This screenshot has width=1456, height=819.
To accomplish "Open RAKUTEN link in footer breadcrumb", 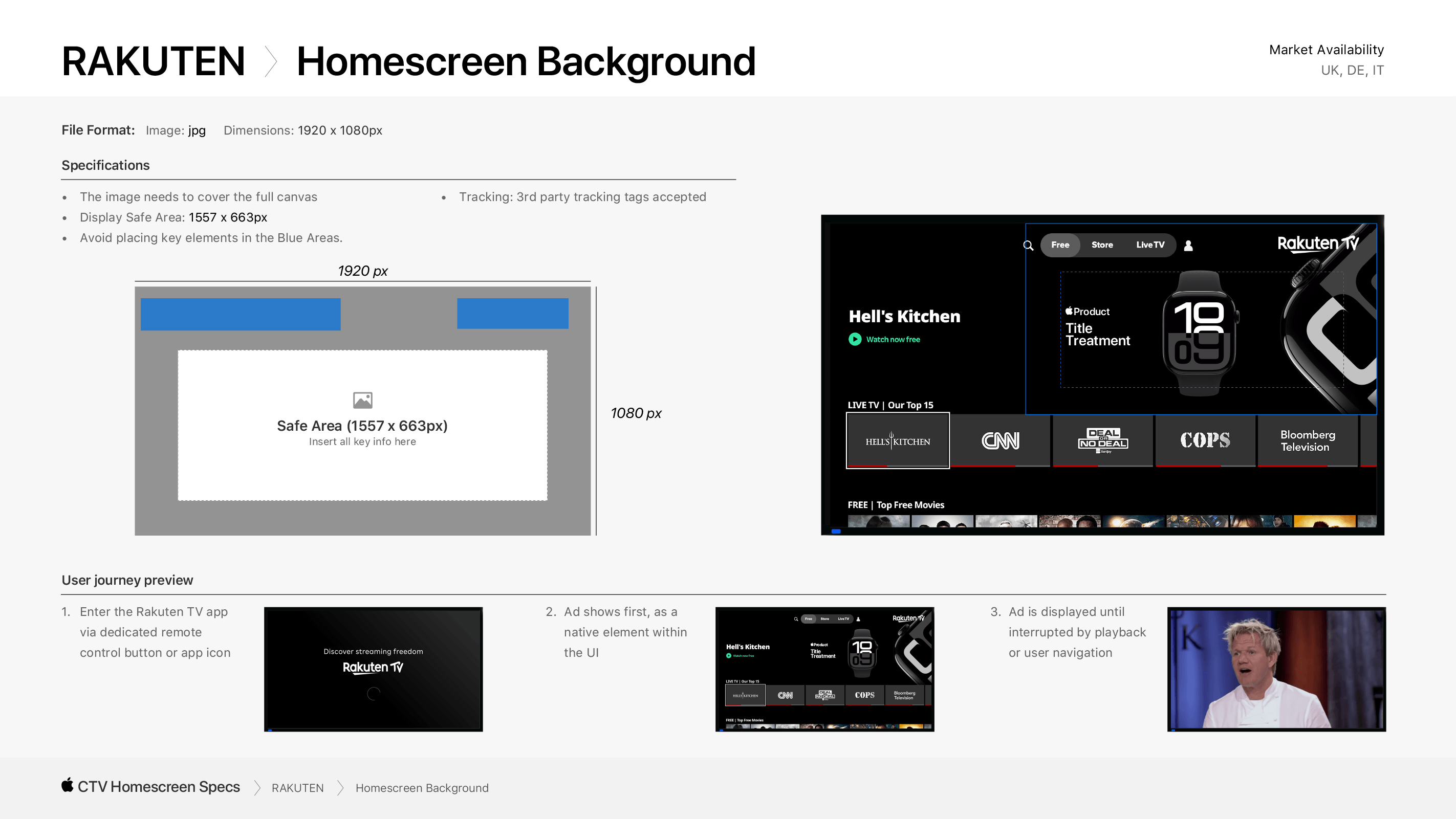I will tap(297, 787).
